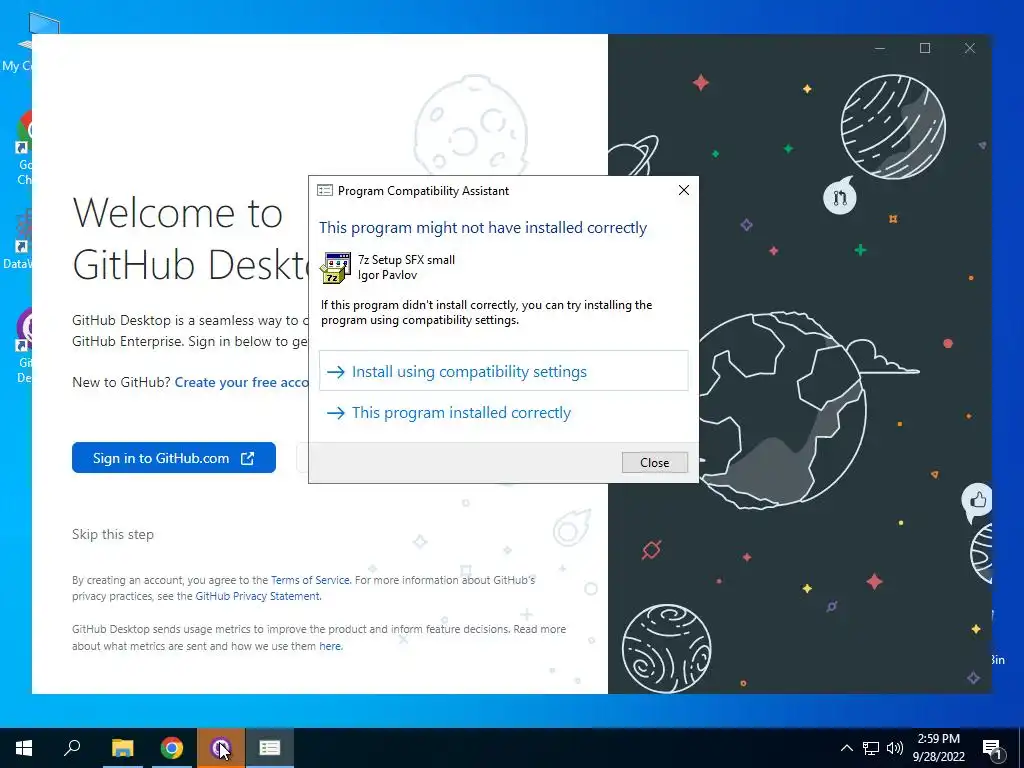Image resolution: width=1024 pixels, height=768 pixels.
Task: Click 'This program might not have installed correctly' heading
Action: click(483, 228)
